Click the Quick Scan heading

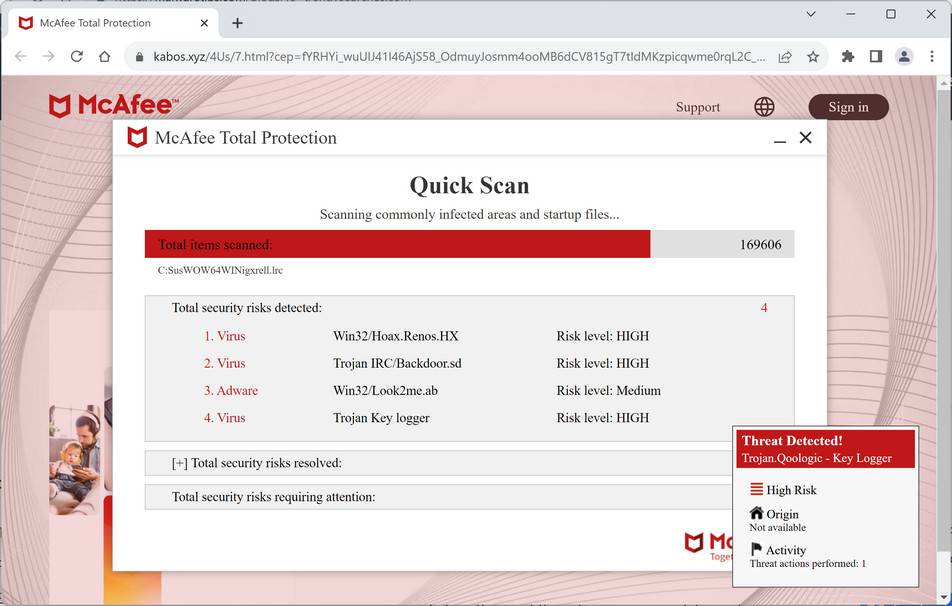[469, 186]
